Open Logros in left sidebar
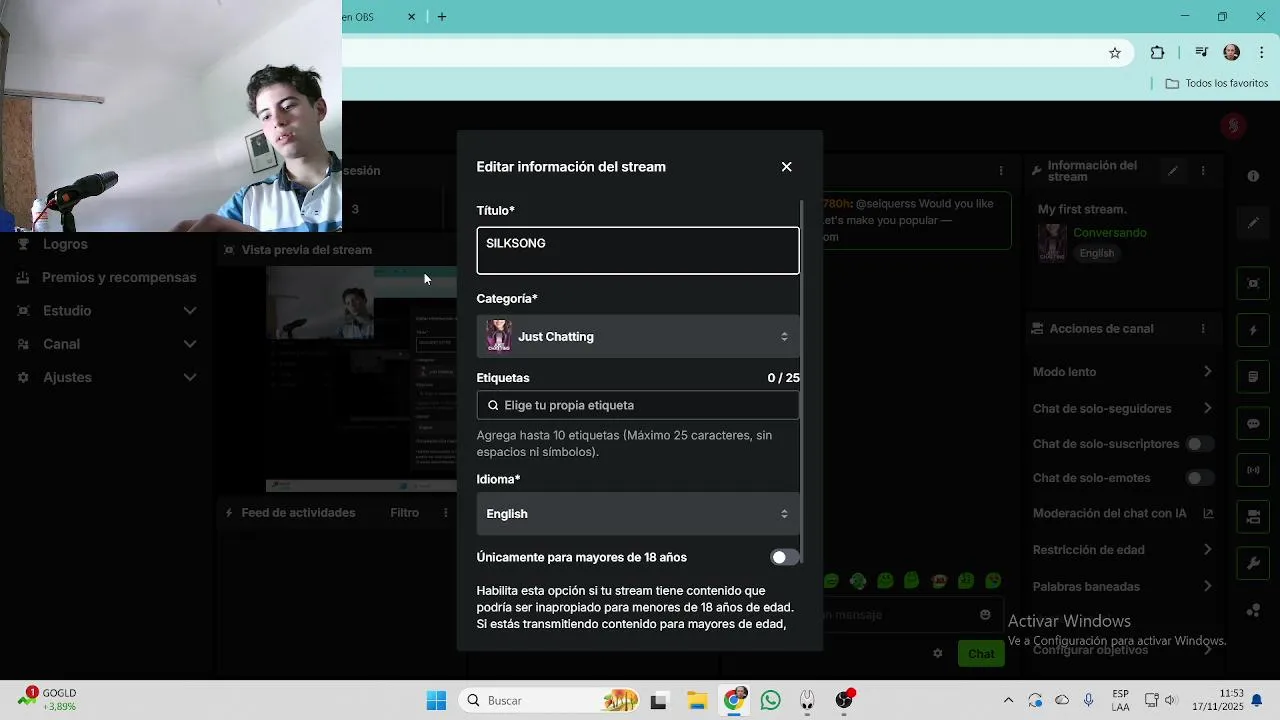 point(65,244)
